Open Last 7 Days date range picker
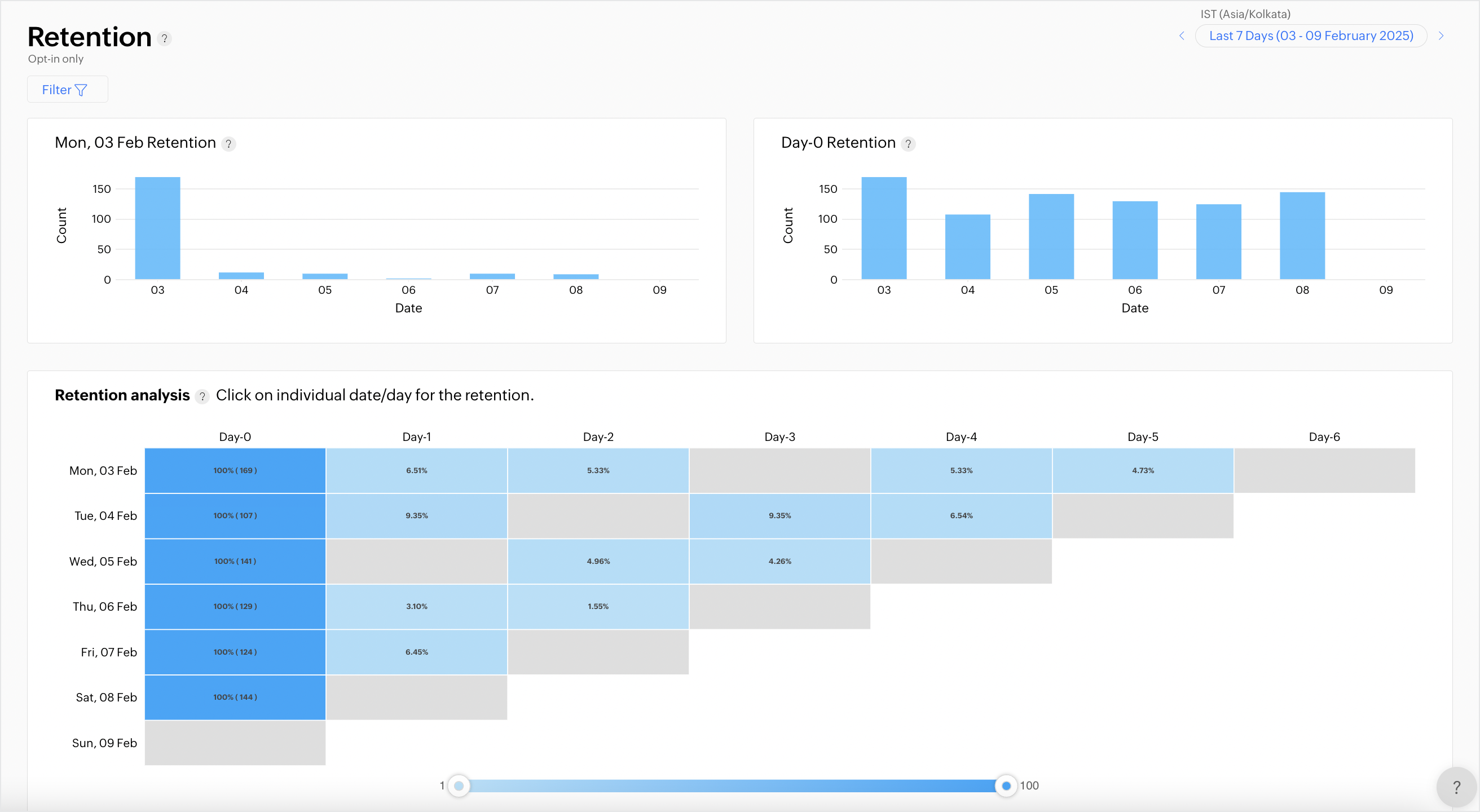Viewport: 1480px width, 812px height. (1311, 36)
